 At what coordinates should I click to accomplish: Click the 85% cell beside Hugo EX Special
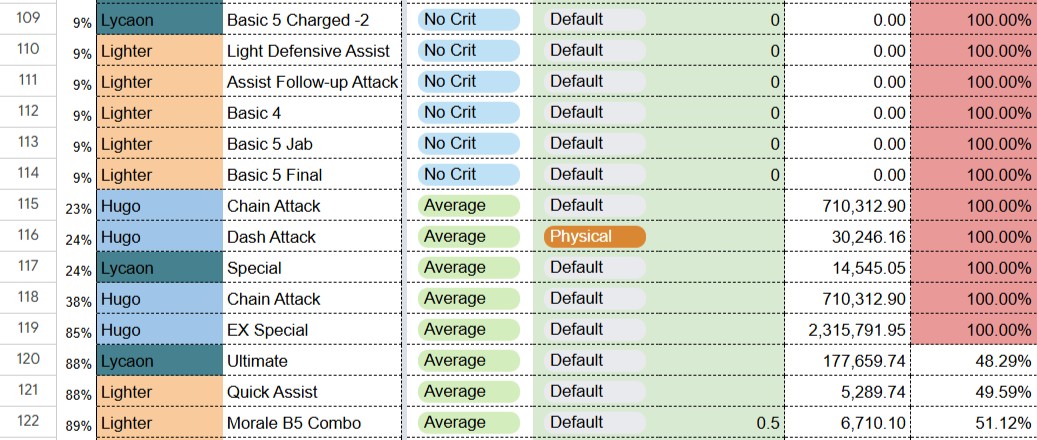pos(78,331)
